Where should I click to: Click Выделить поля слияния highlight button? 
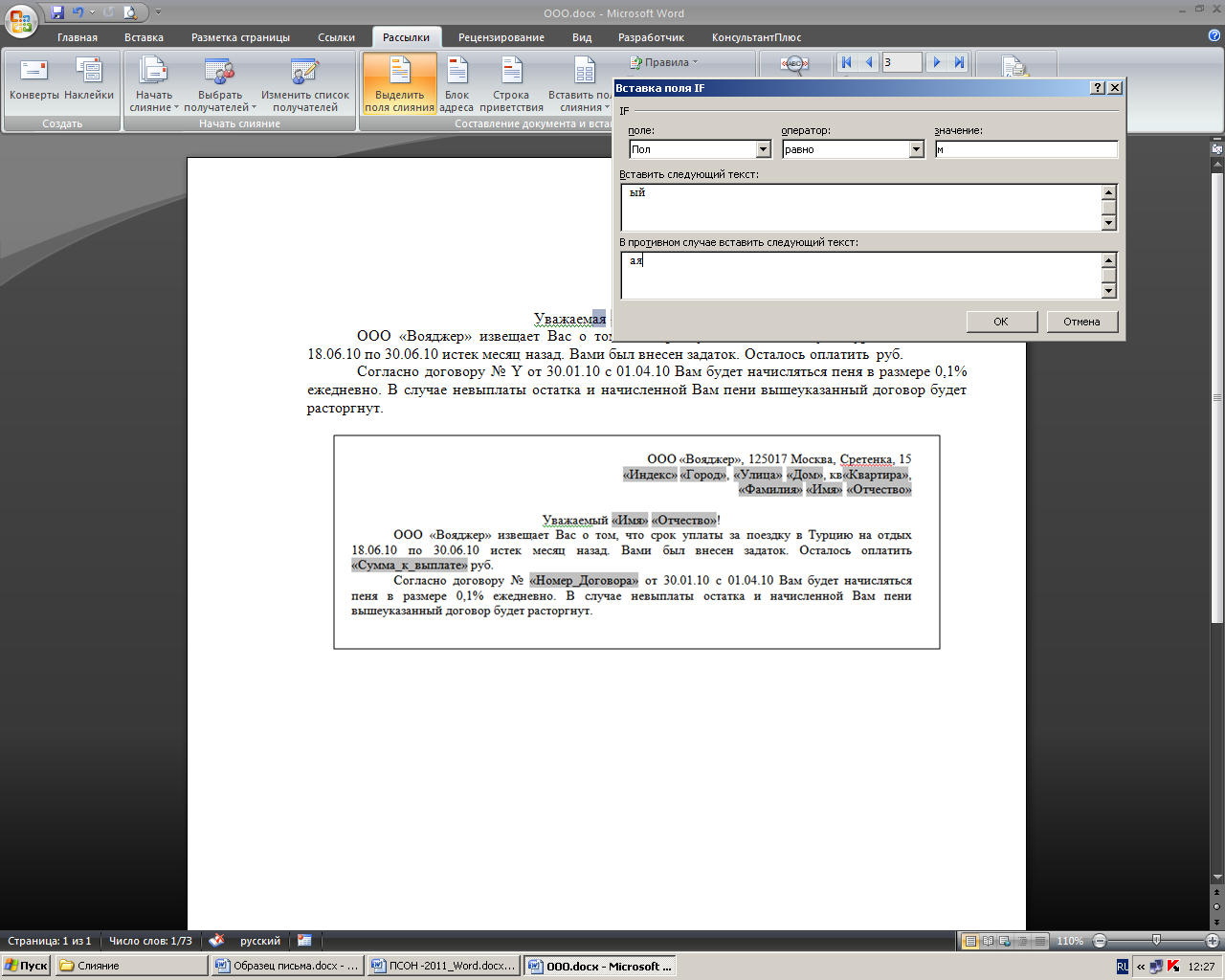pos(399,83)
